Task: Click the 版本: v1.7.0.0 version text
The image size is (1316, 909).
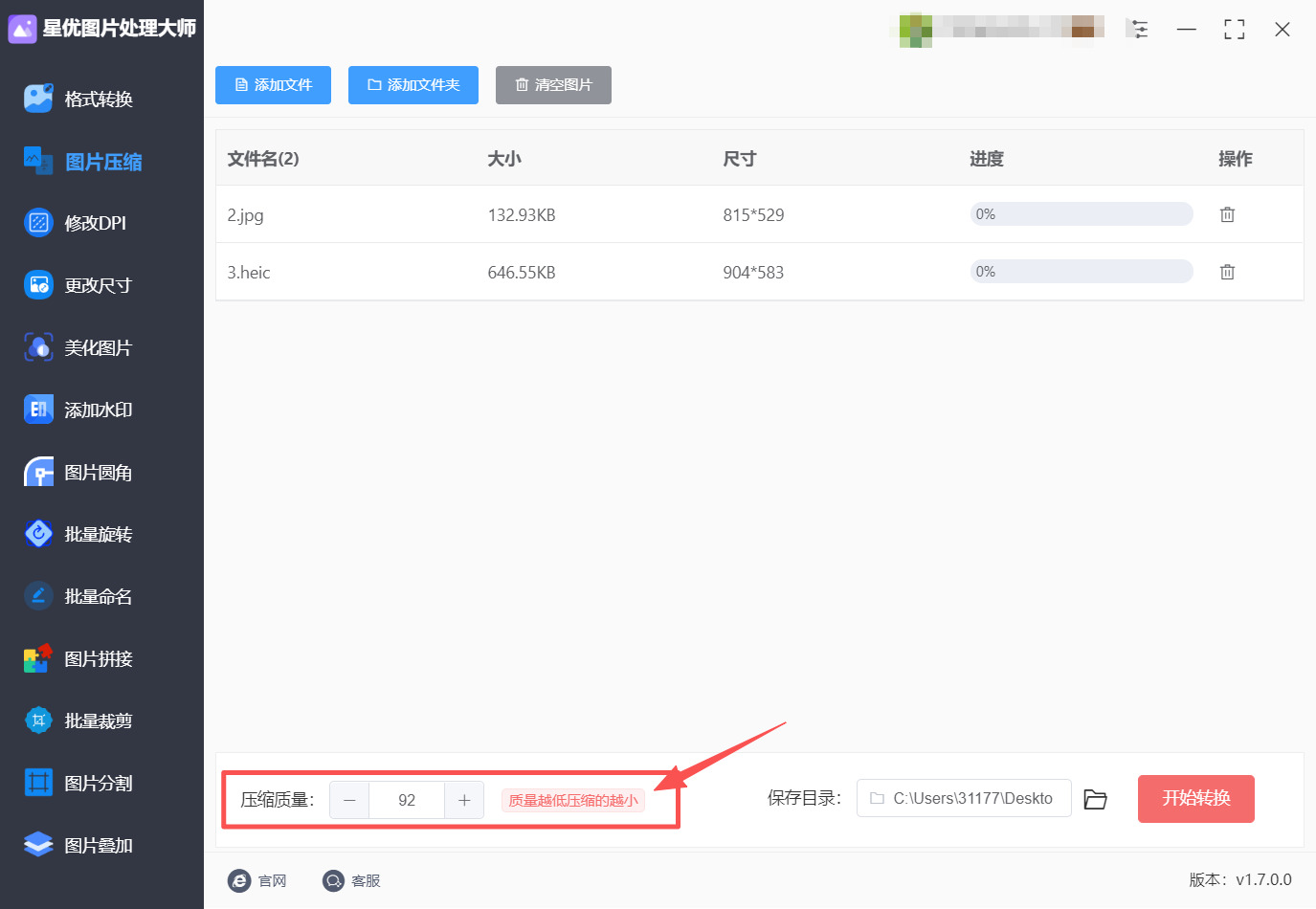Action: (1240, 880)
